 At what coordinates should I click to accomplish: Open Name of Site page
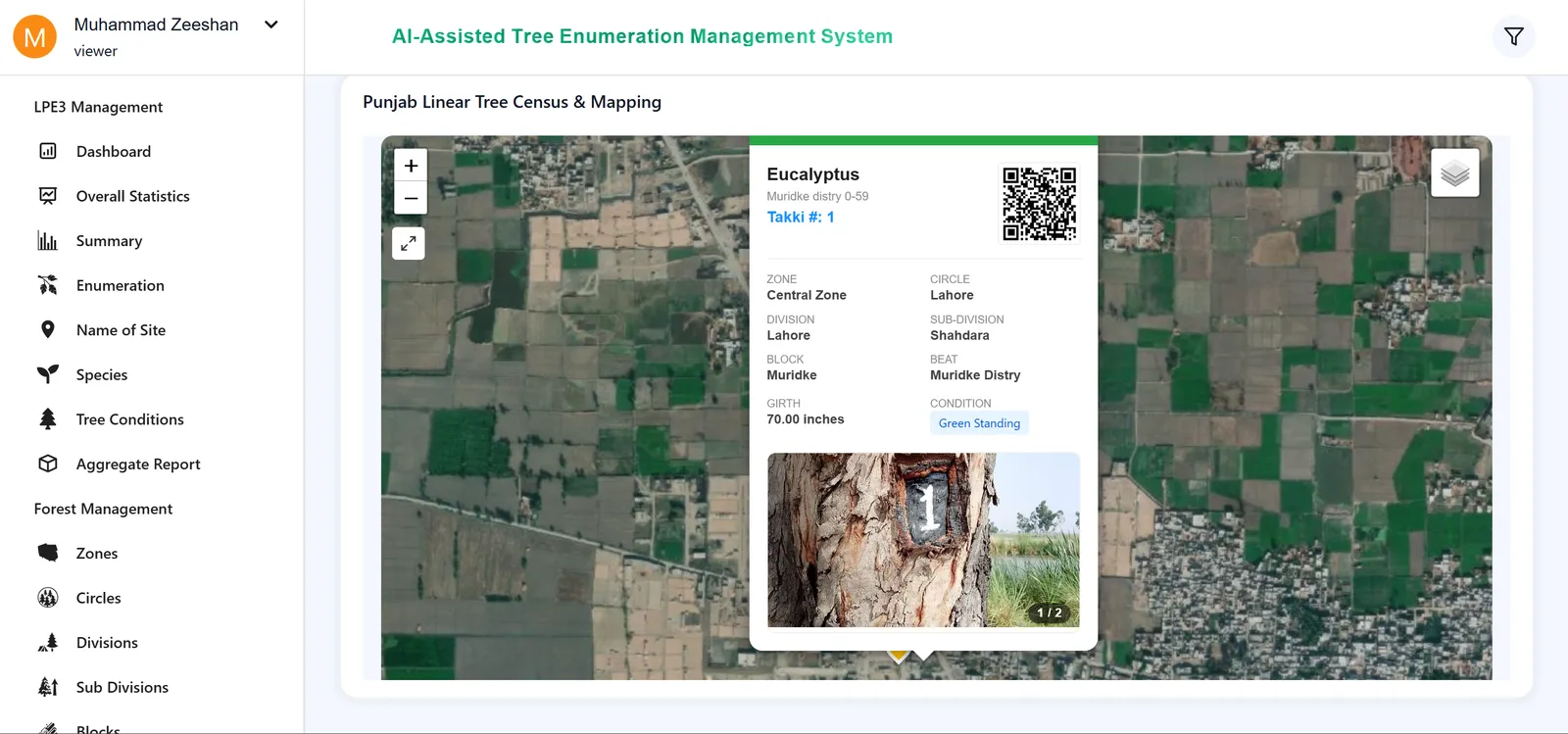pos(121,330)
